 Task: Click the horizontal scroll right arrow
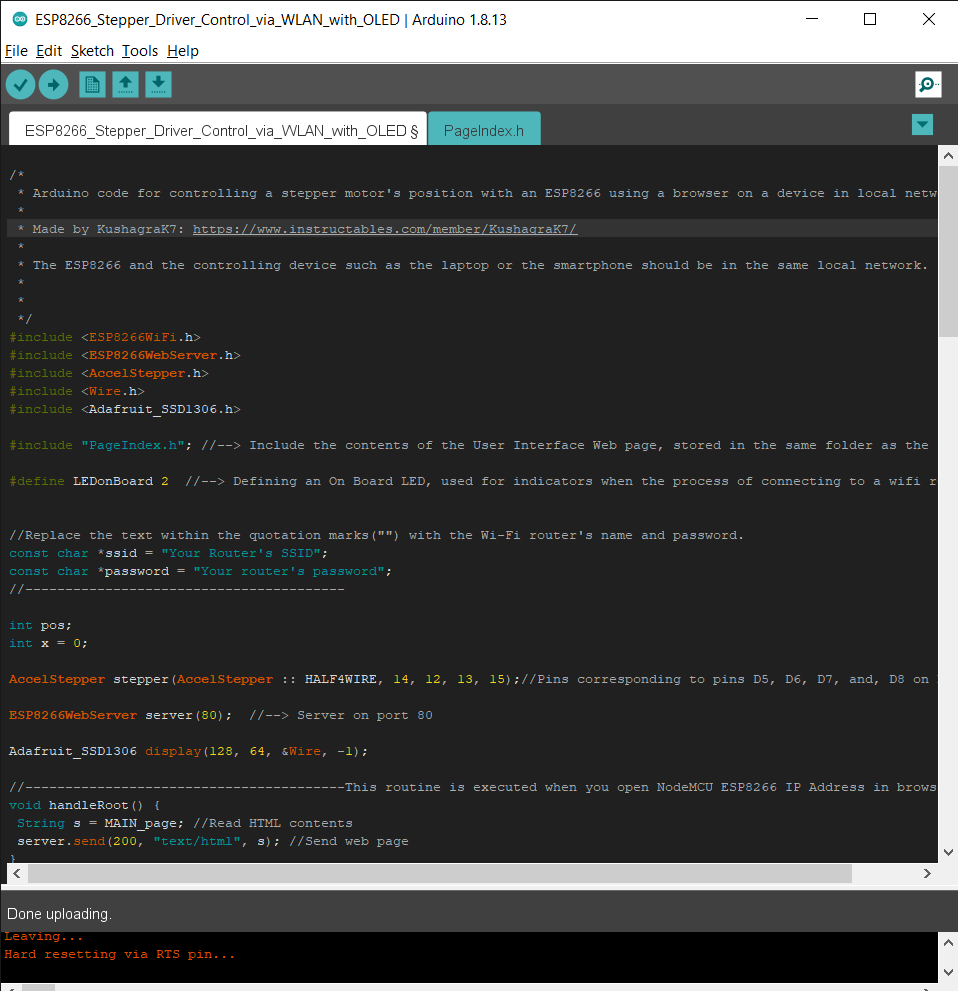pyautogui.click(x=927, y=873)
